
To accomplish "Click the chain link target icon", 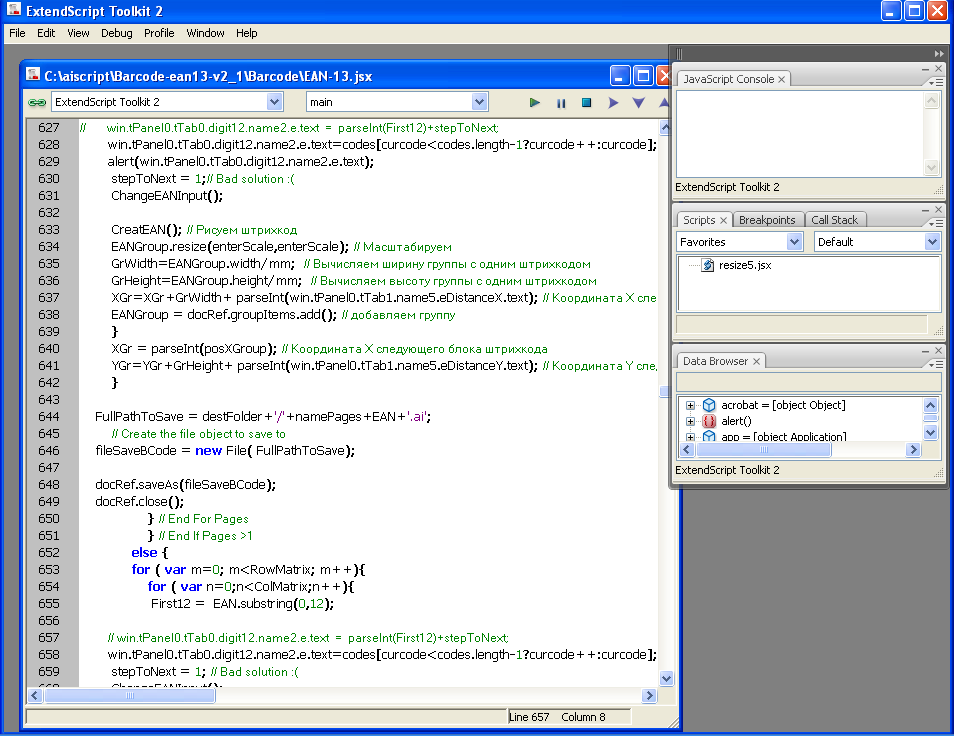I will 37,102.
